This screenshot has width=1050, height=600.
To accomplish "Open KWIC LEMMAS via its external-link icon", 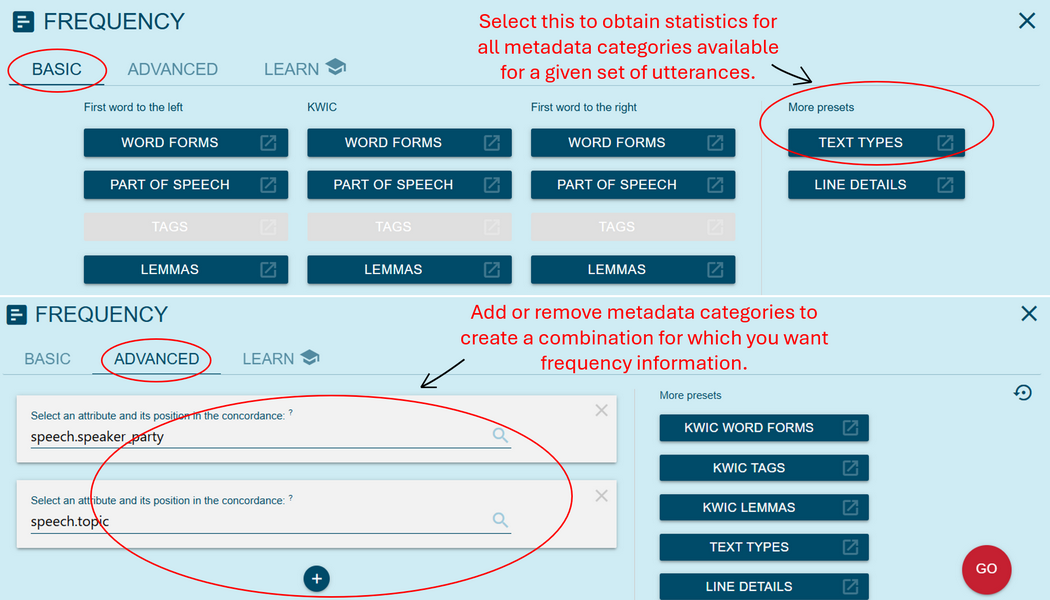I will point(853,507).
